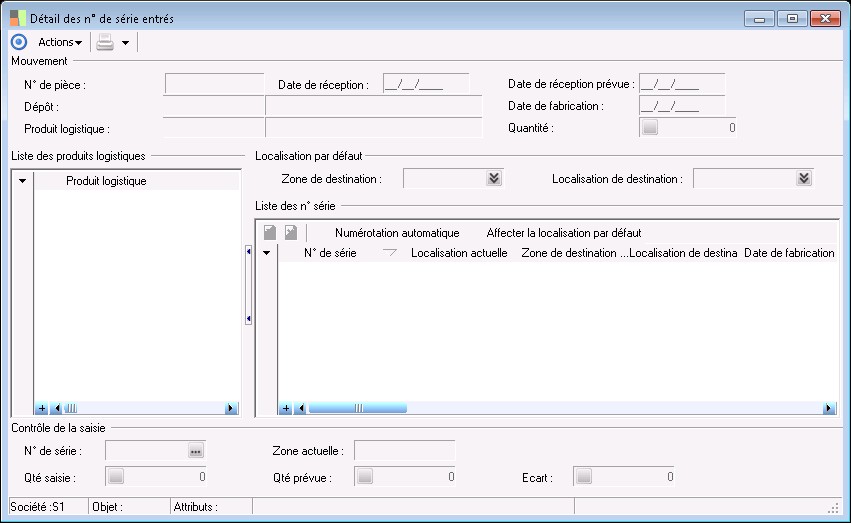Click the Qté prévue calculator button
Viewport: 851px width, 523px height.
coord(365,477)
